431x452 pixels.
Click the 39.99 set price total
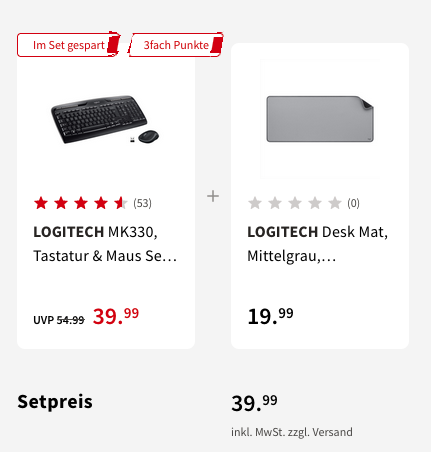coord(254,403)
